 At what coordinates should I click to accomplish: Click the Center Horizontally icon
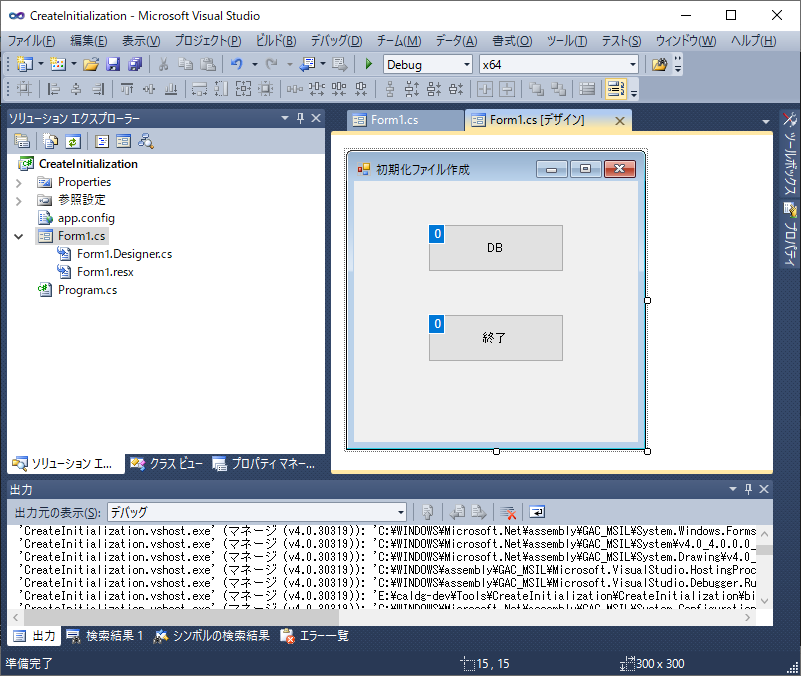(x=485, y=89)
